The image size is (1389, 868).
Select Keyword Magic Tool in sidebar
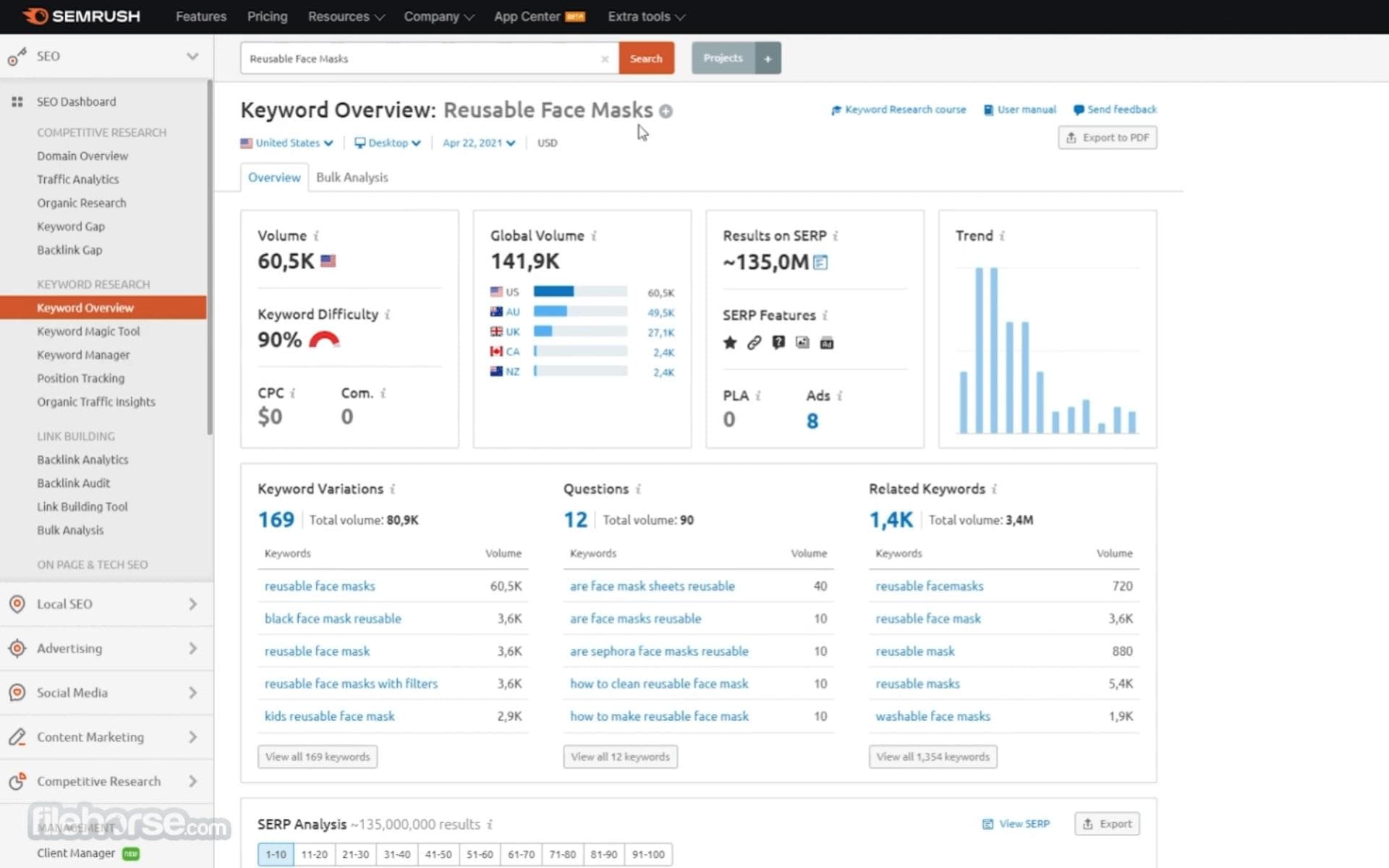pos(88,331)
